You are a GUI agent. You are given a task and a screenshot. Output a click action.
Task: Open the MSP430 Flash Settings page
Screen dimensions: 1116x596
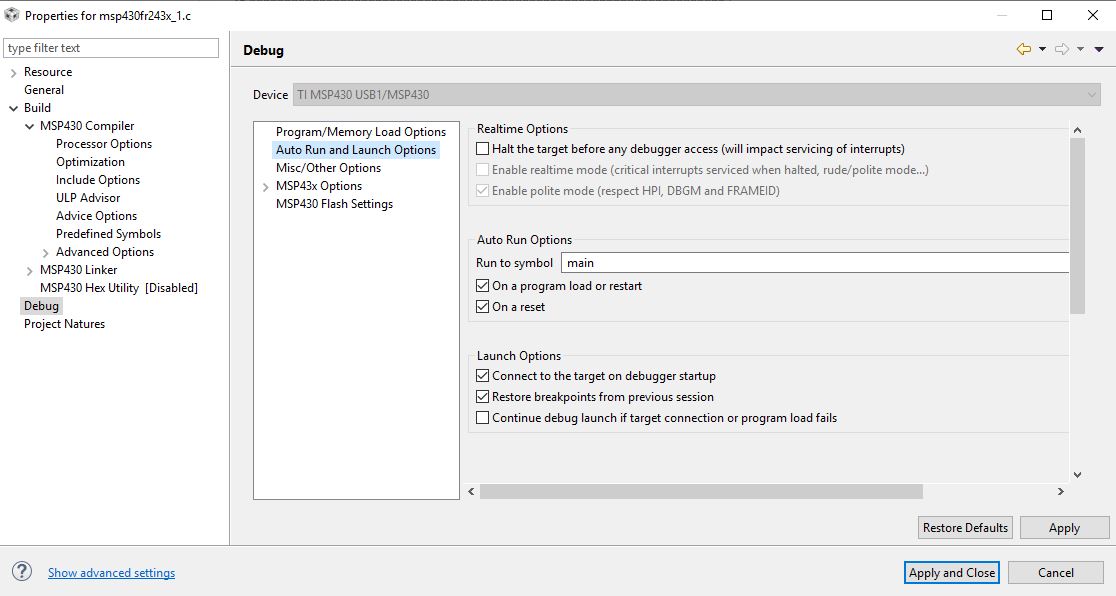coord(334,204)
